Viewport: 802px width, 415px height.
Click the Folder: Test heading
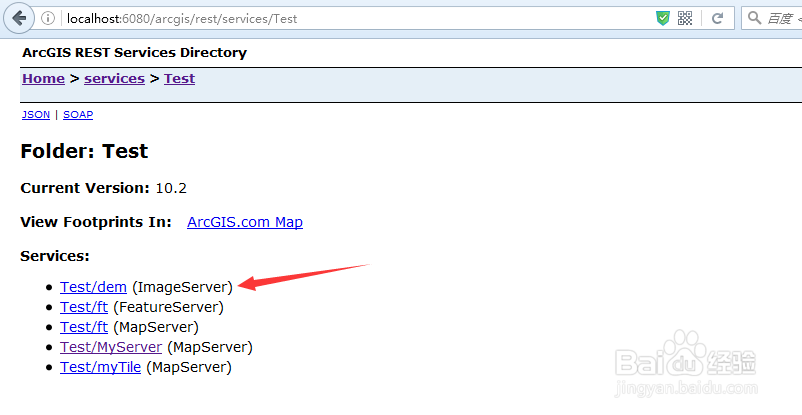click(x=84, y=151)
